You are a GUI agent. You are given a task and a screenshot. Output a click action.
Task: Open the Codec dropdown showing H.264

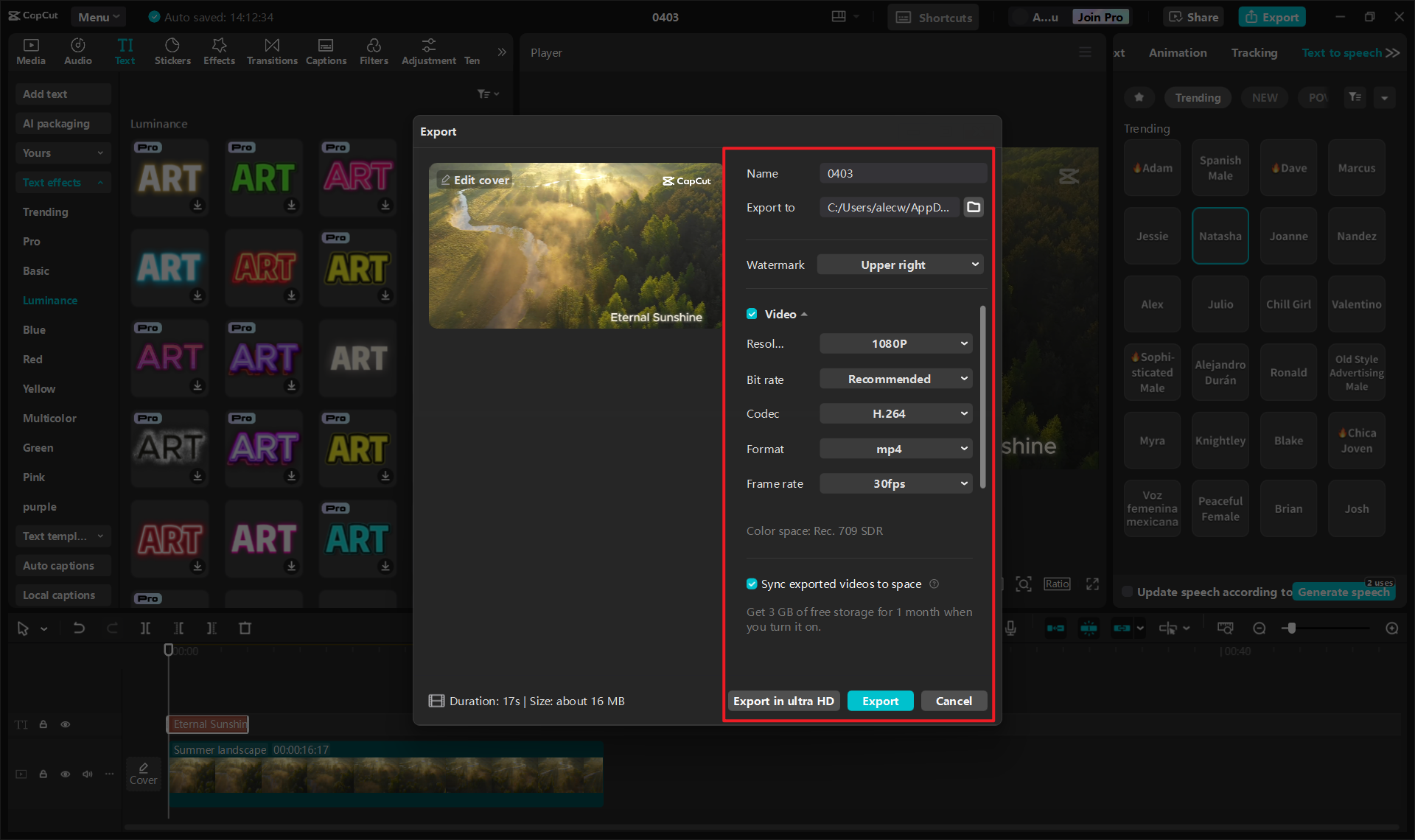[x=895, y=413]
